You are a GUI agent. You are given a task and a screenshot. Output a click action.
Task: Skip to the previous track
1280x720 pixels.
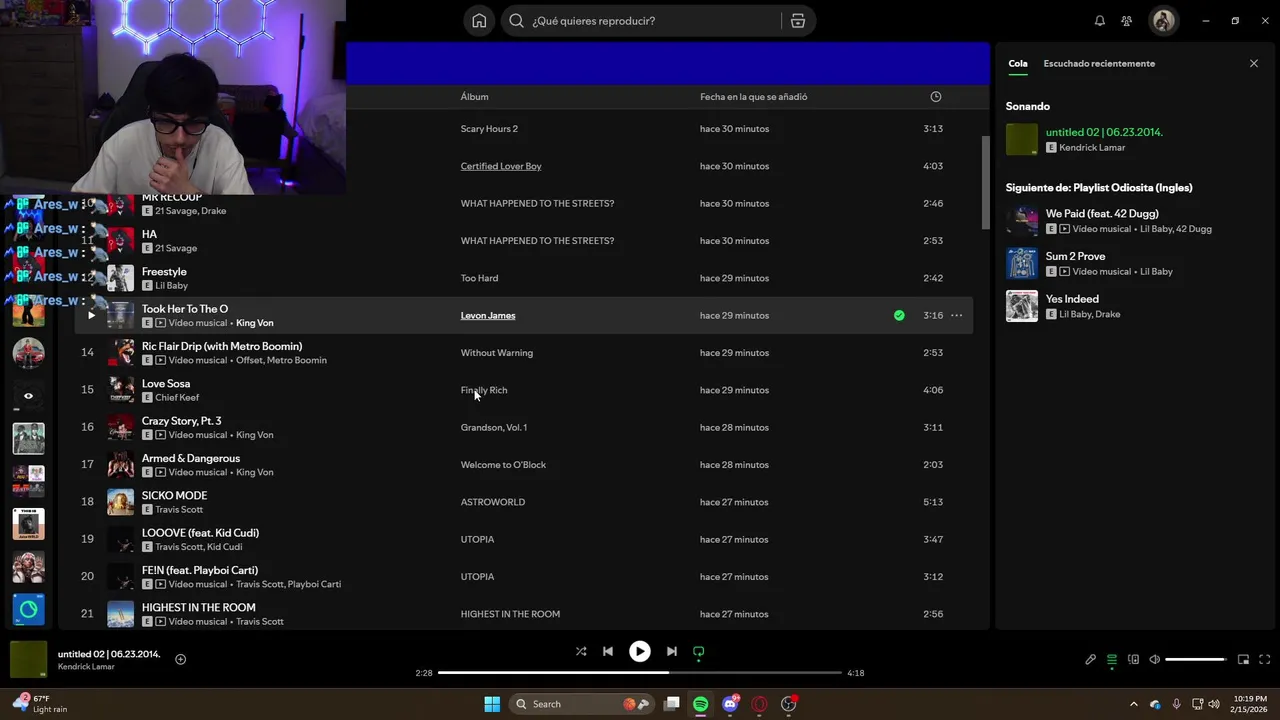pos(608,651)
